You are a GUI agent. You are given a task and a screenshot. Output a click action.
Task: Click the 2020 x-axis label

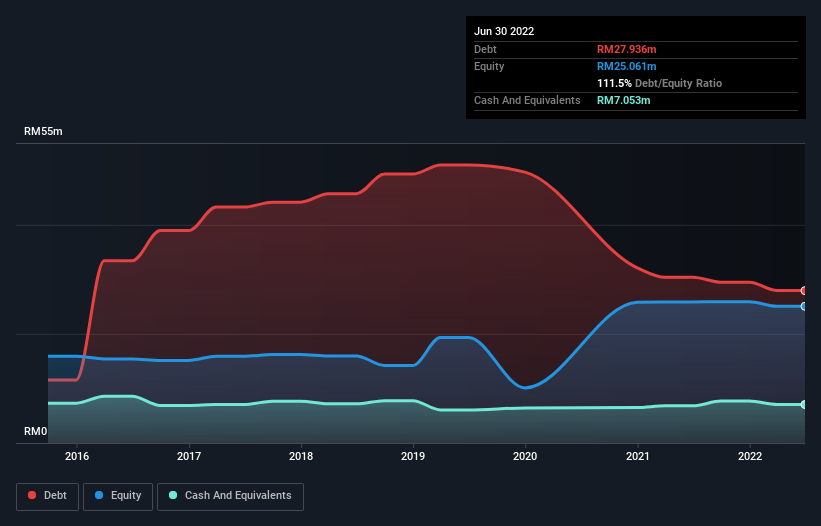pyautogui.click(x=525, y=456)
